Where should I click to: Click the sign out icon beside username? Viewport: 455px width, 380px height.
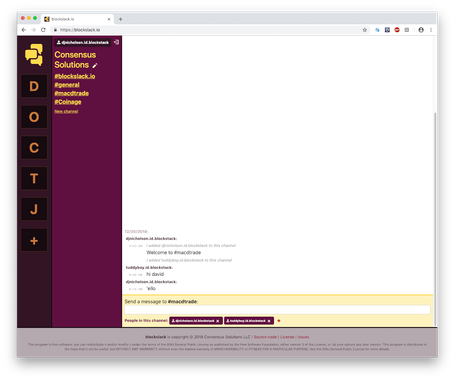116,42
